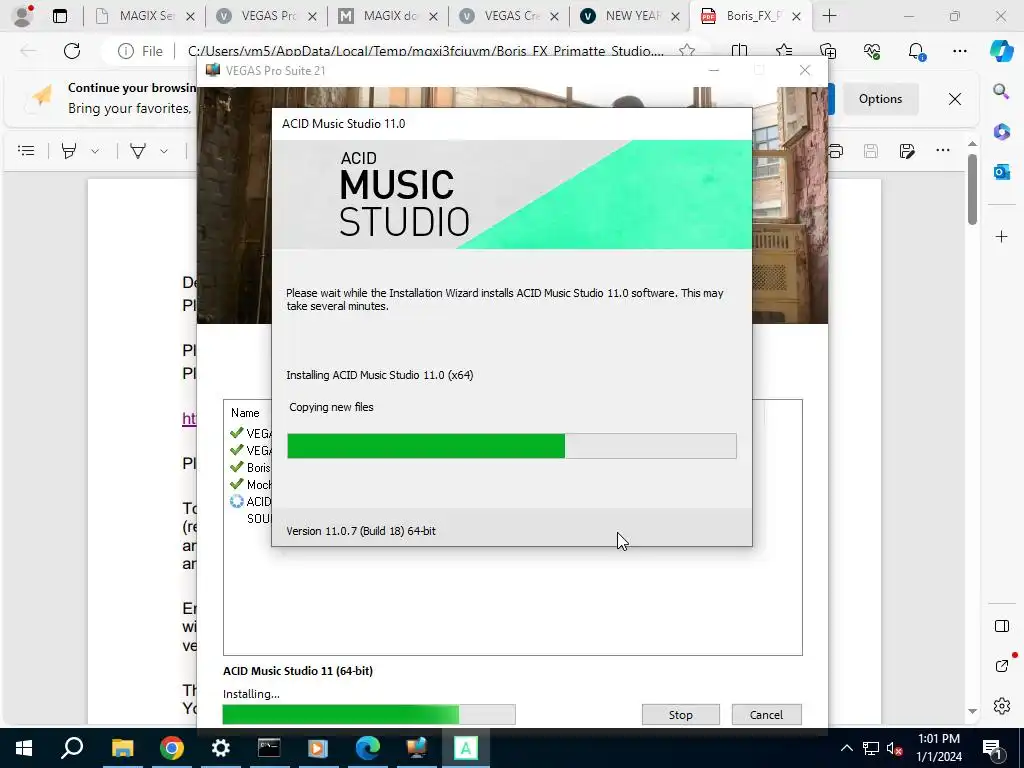The width and height of the screenshot is (1024, 768).
Task: Click the PDF save icon
Action: [871, 151]
